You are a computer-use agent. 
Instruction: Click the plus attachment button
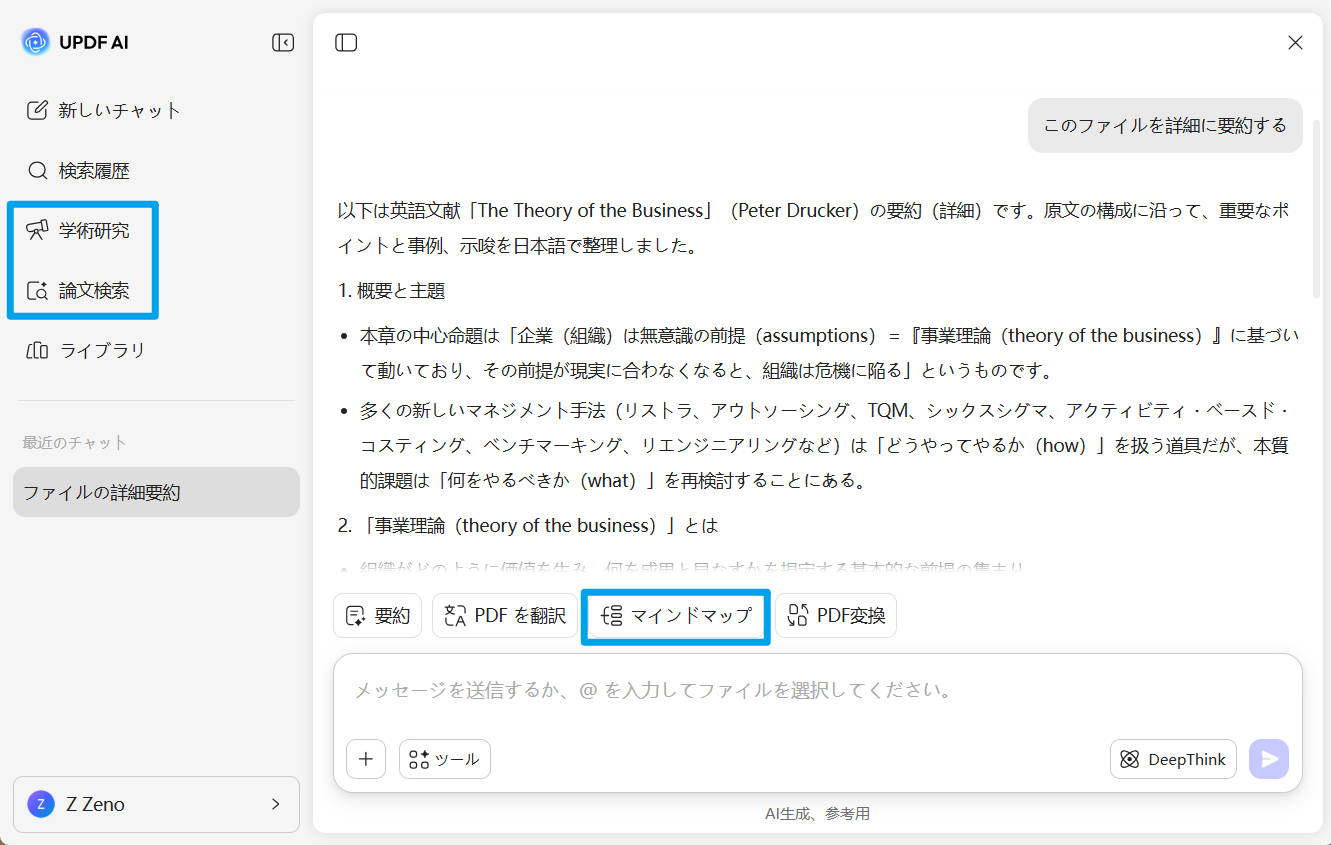click(x=366, y=759)
